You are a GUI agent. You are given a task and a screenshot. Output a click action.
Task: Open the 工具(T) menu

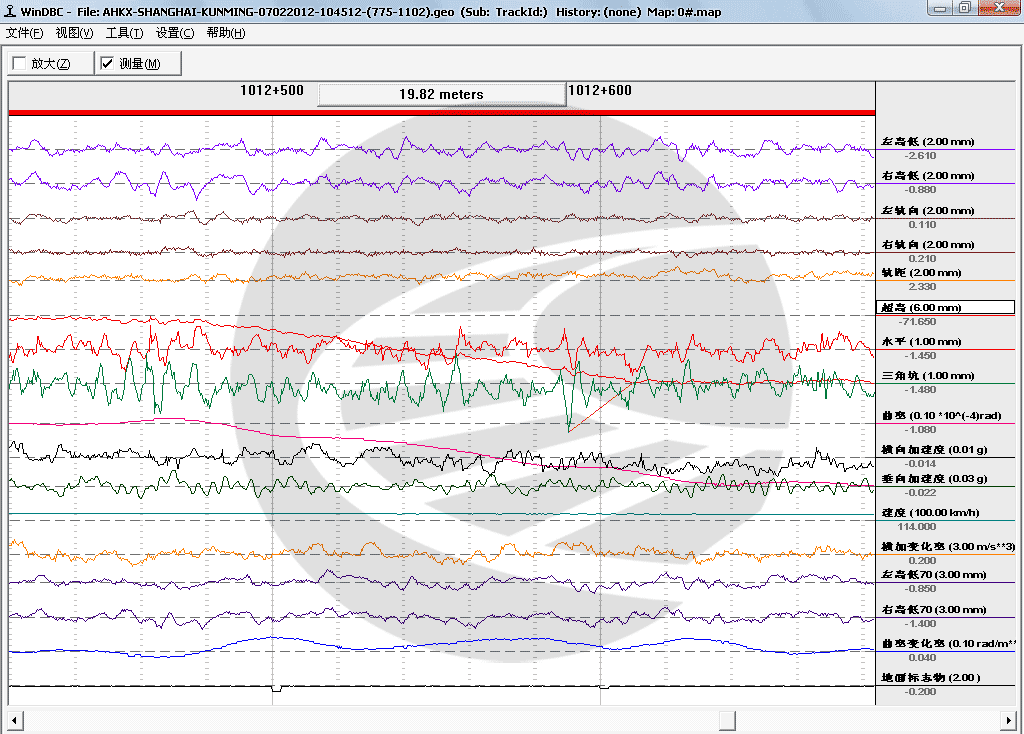click(x=124, y=33)
